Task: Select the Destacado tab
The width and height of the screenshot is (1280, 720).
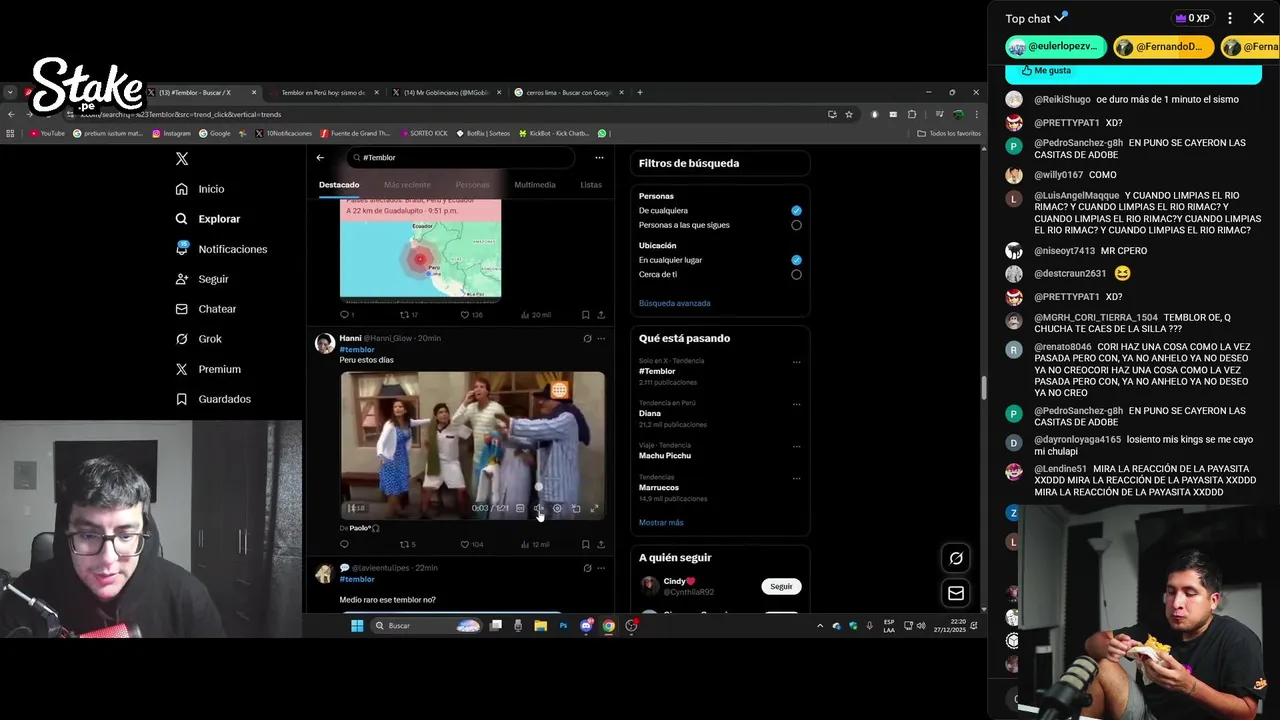Action: 339,185
